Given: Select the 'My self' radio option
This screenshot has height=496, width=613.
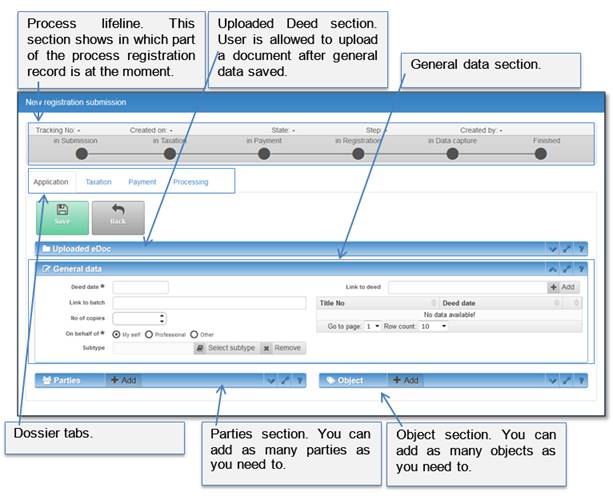Looking at the screenshot, I should [x=117, y=334].
